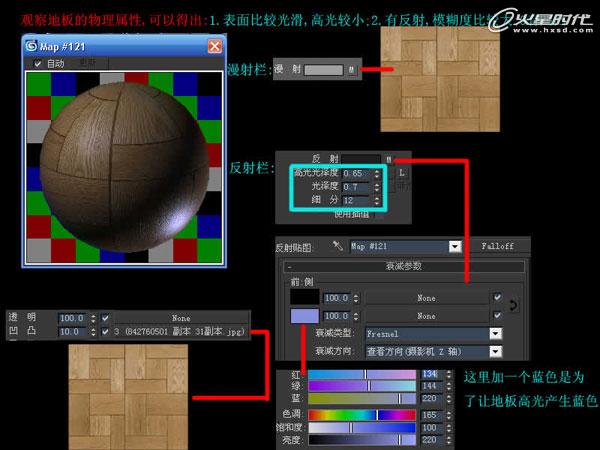Click the M map button beside 漫射
This screenshot has height=450, width=600.
351,70
